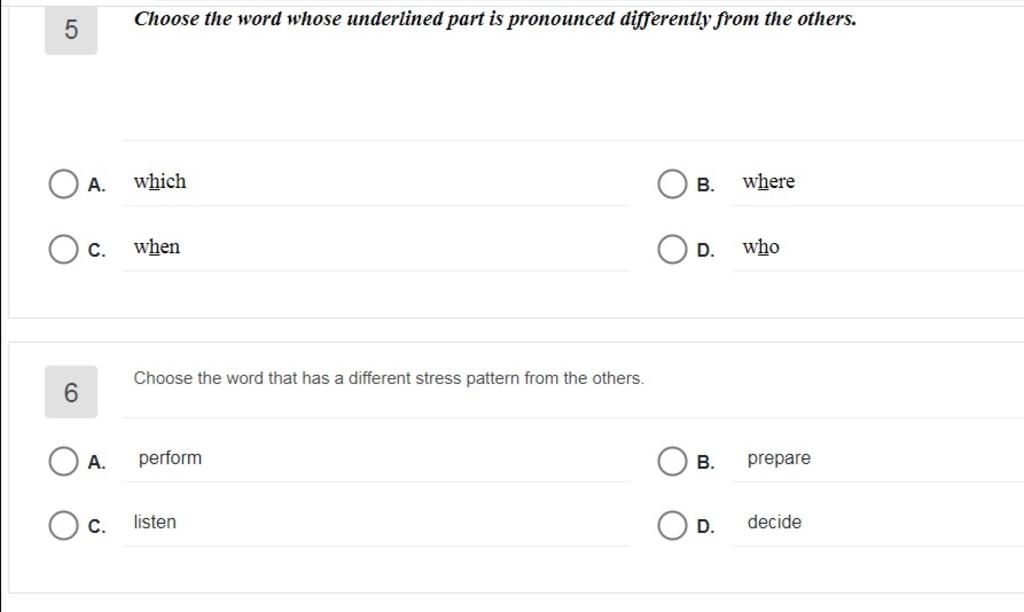
Task: Click the answer text 'listen'
Action: click(x=155, y=522)
